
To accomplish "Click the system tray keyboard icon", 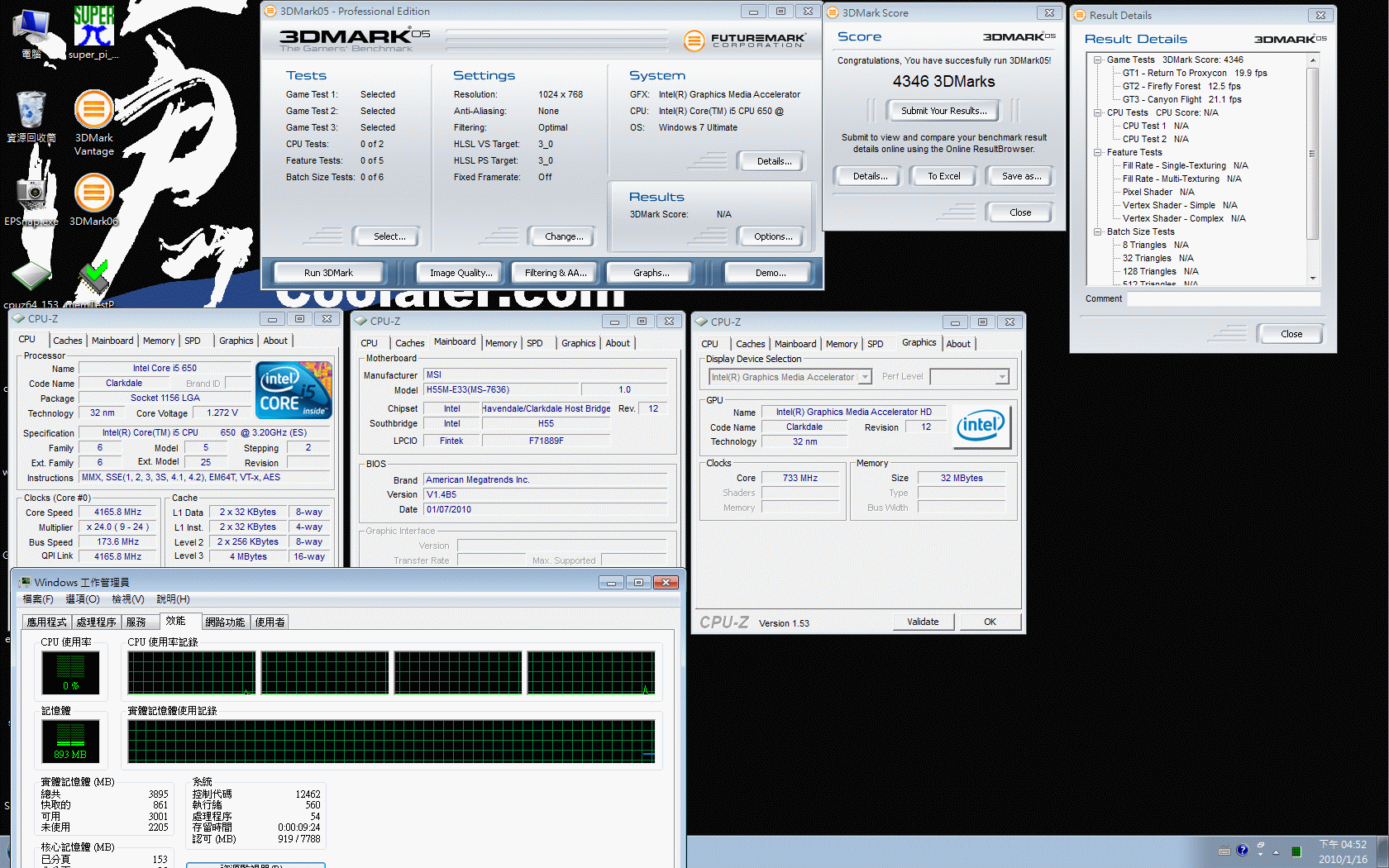I will tap(1224, 851).
